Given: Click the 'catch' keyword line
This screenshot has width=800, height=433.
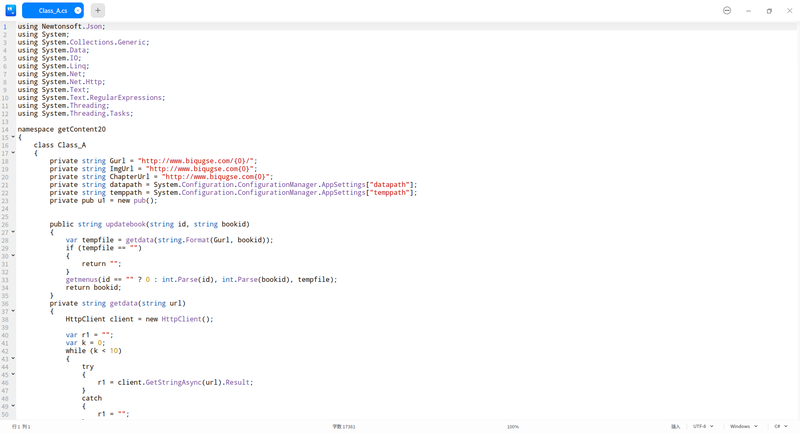Looking at the screenshot, I should point(92,398).
